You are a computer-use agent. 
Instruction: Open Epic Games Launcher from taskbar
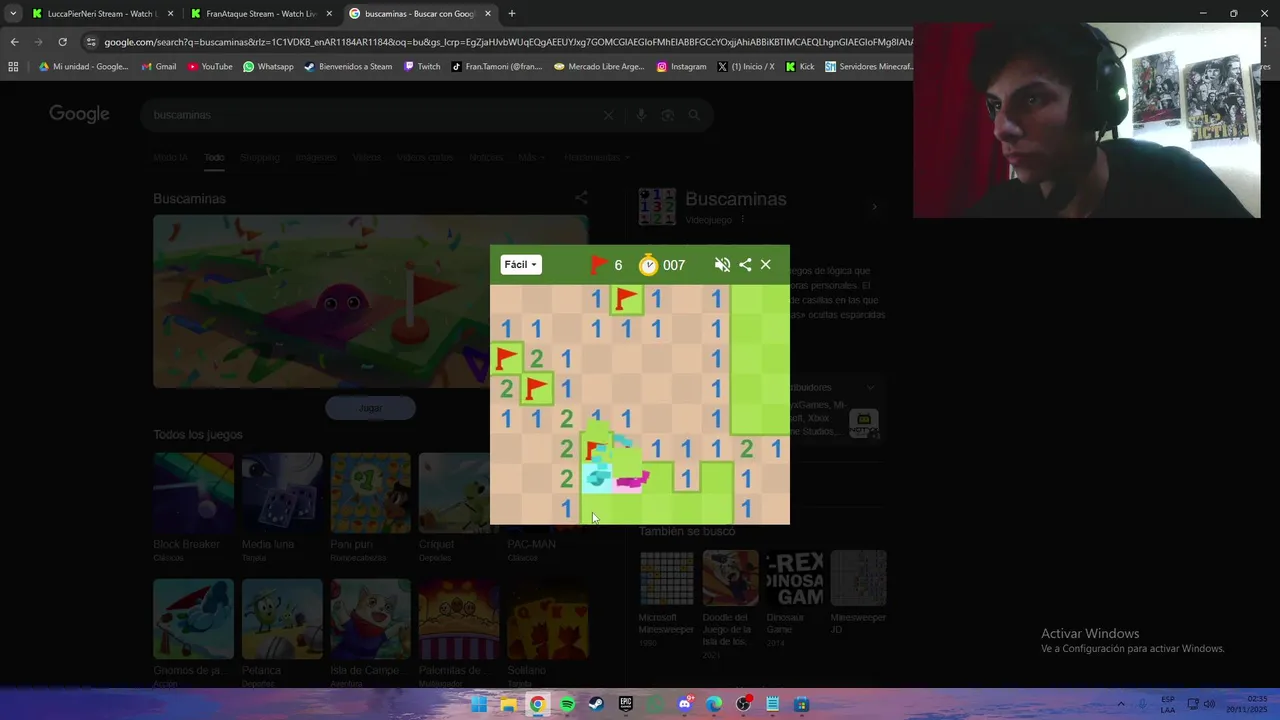click(x=626, y=704)
